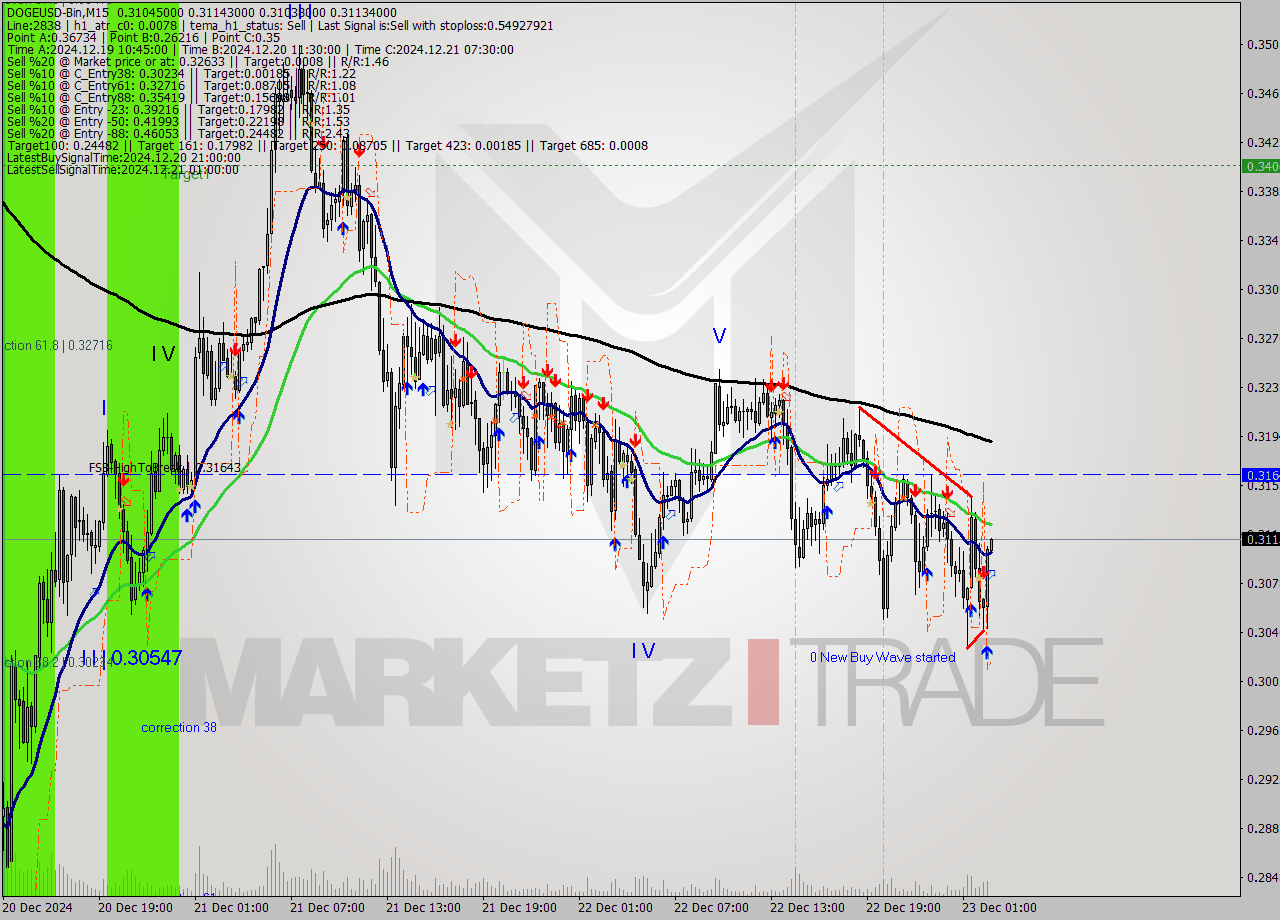Image resolution: width=1280 pixels, height=920 pixels.
Task: Click the '21 Dec 01:00' time label
Action: click(230, 908)
